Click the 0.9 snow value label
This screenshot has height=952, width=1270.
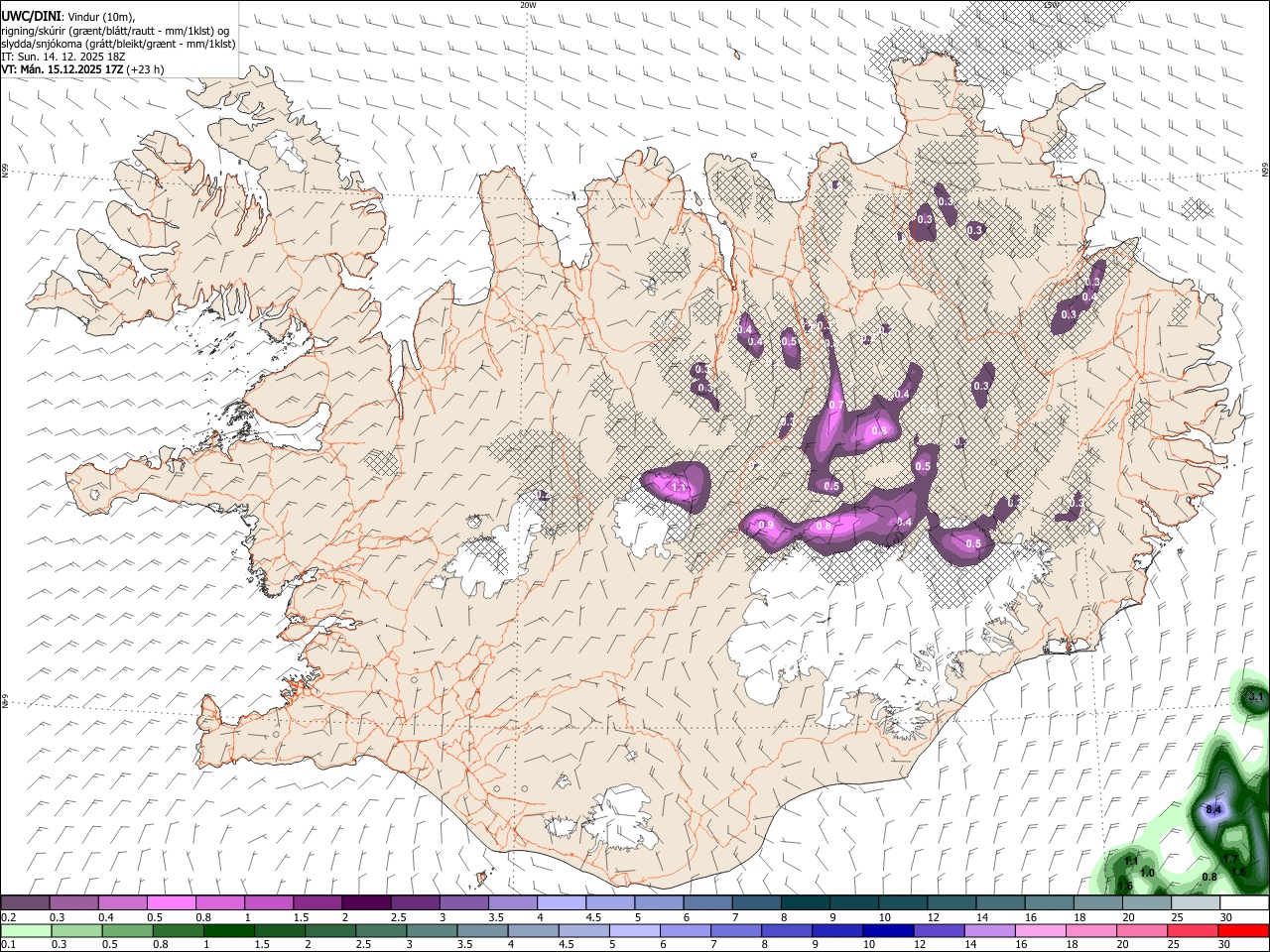coord(765,525)
